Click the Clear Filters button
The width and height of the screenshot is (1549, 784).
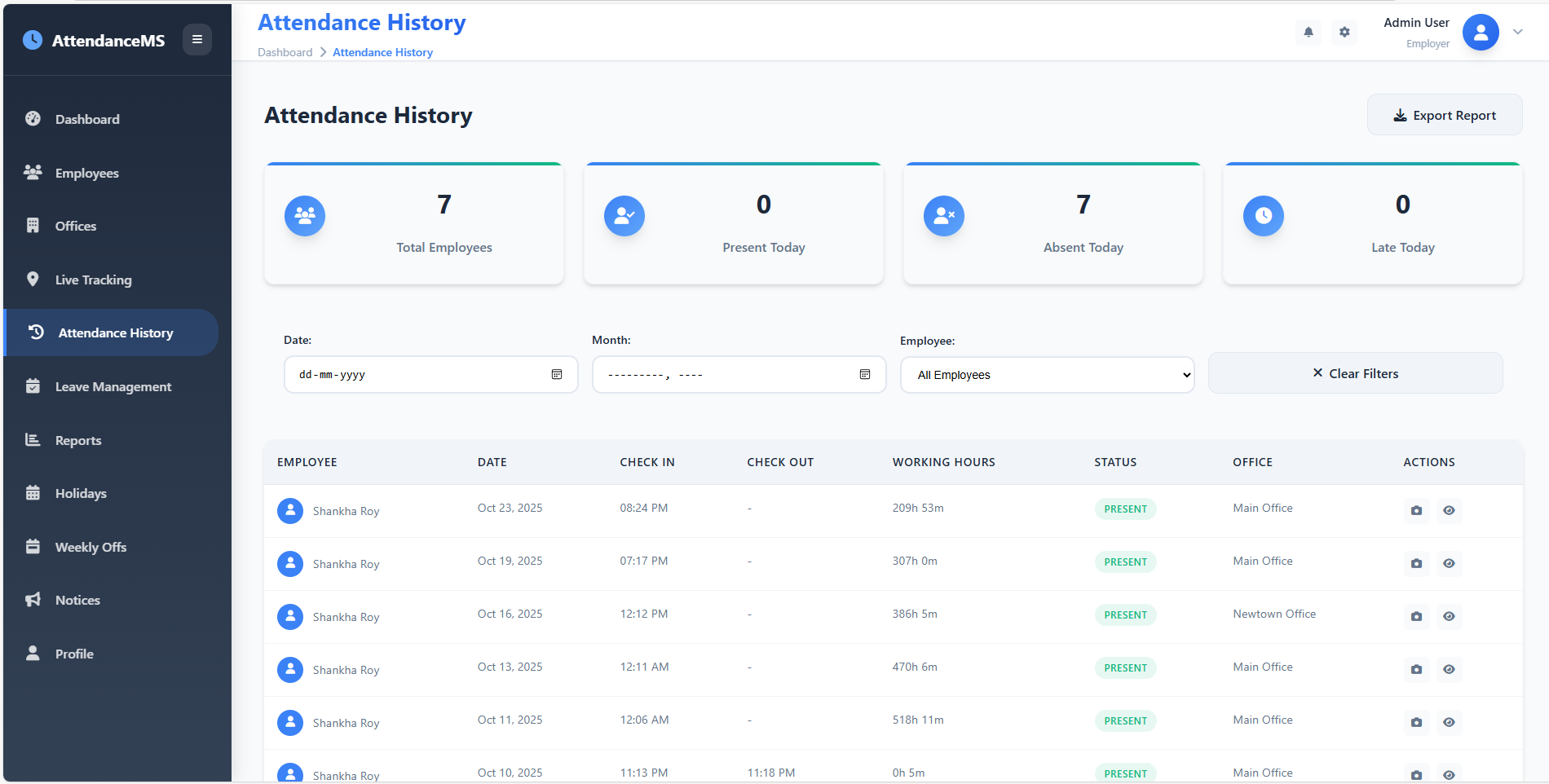click(1355, 372)
